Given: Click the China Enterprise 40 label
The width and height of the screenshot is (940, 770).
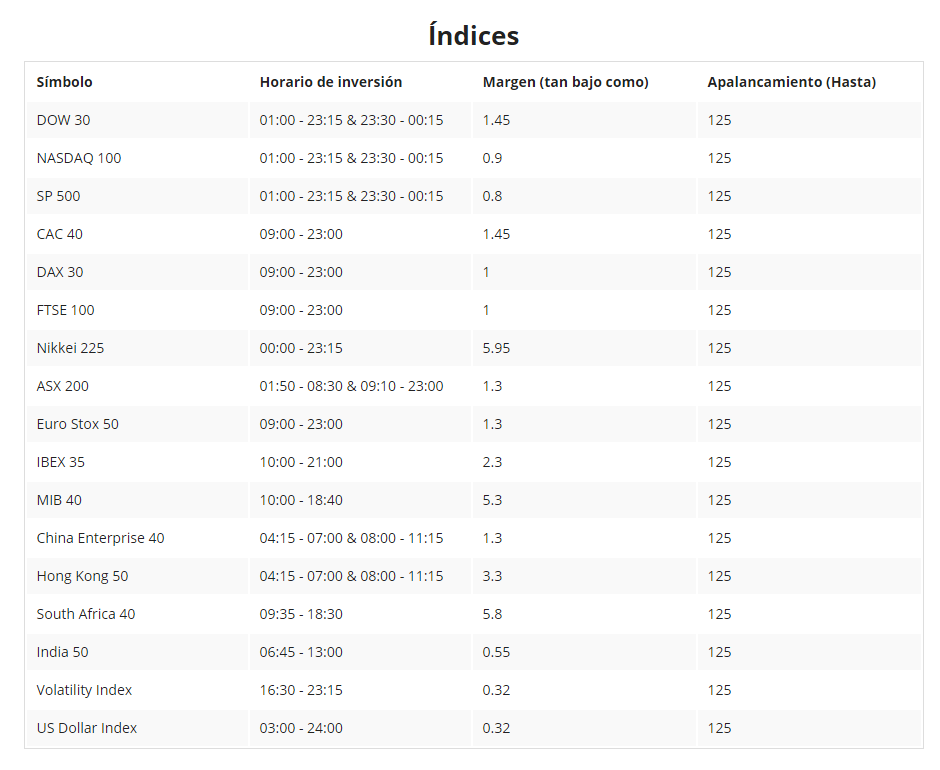Looking at the screenshot, I should (100, 538).
